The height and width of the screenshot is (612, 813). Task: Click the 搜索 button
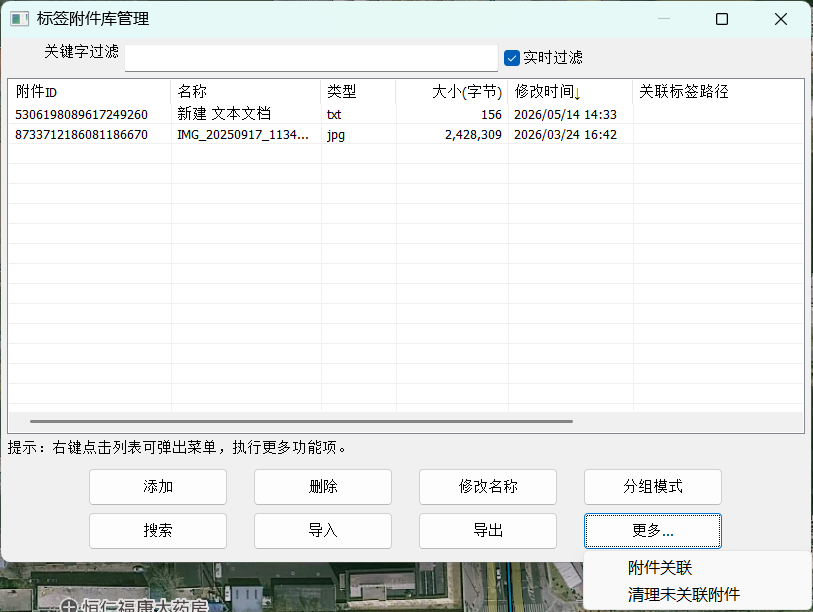(158, 531)
